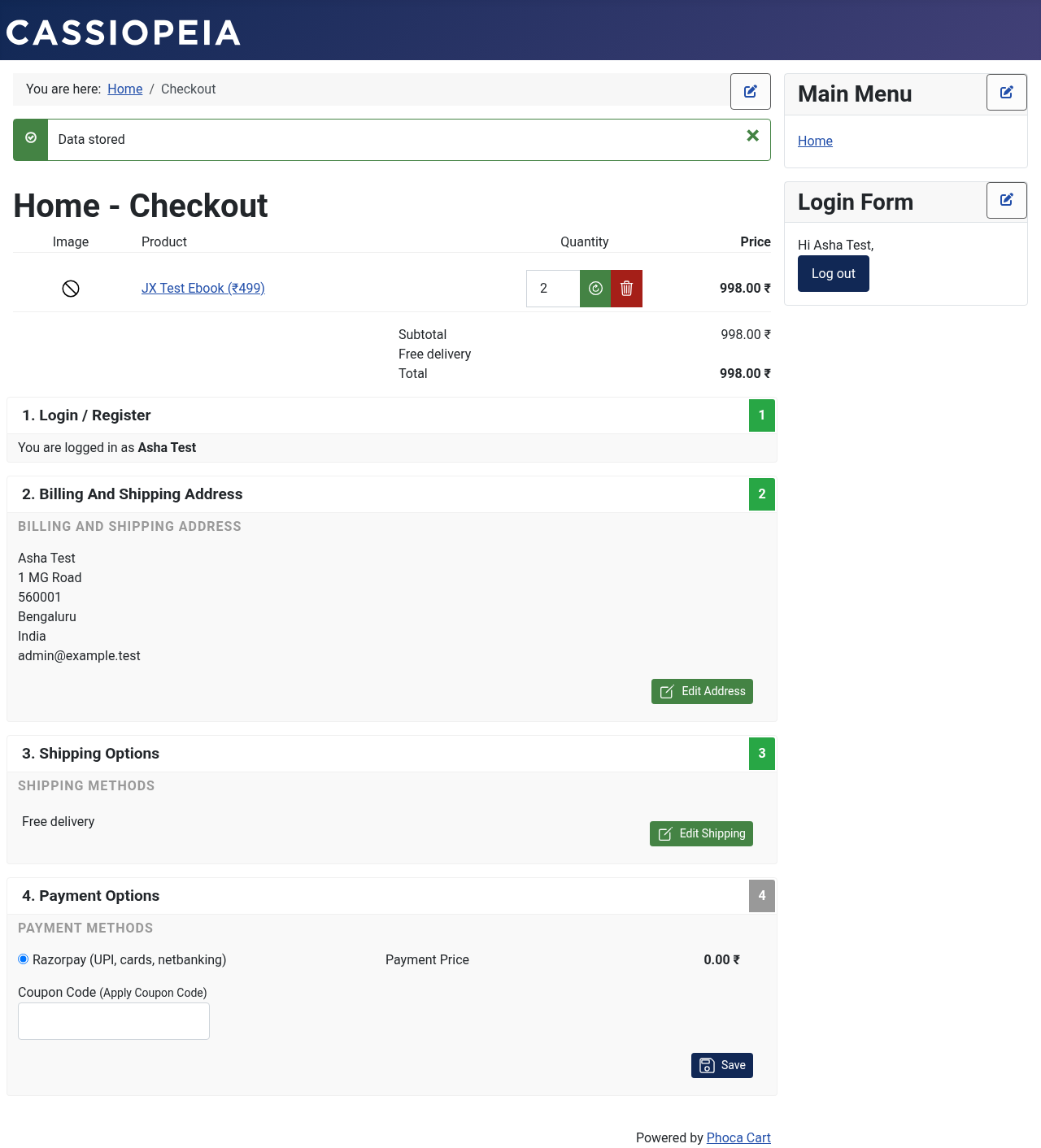Click the breadcrumbs module edit icon
The image size is (1041, 1148).
pyautogui.click(x=751, y=91)
